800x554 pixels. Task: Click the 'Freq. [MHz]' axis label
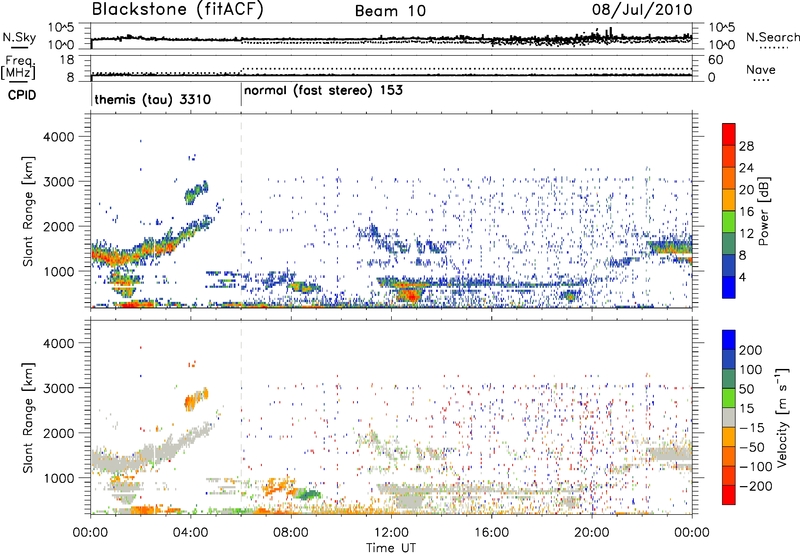(18, 68)
